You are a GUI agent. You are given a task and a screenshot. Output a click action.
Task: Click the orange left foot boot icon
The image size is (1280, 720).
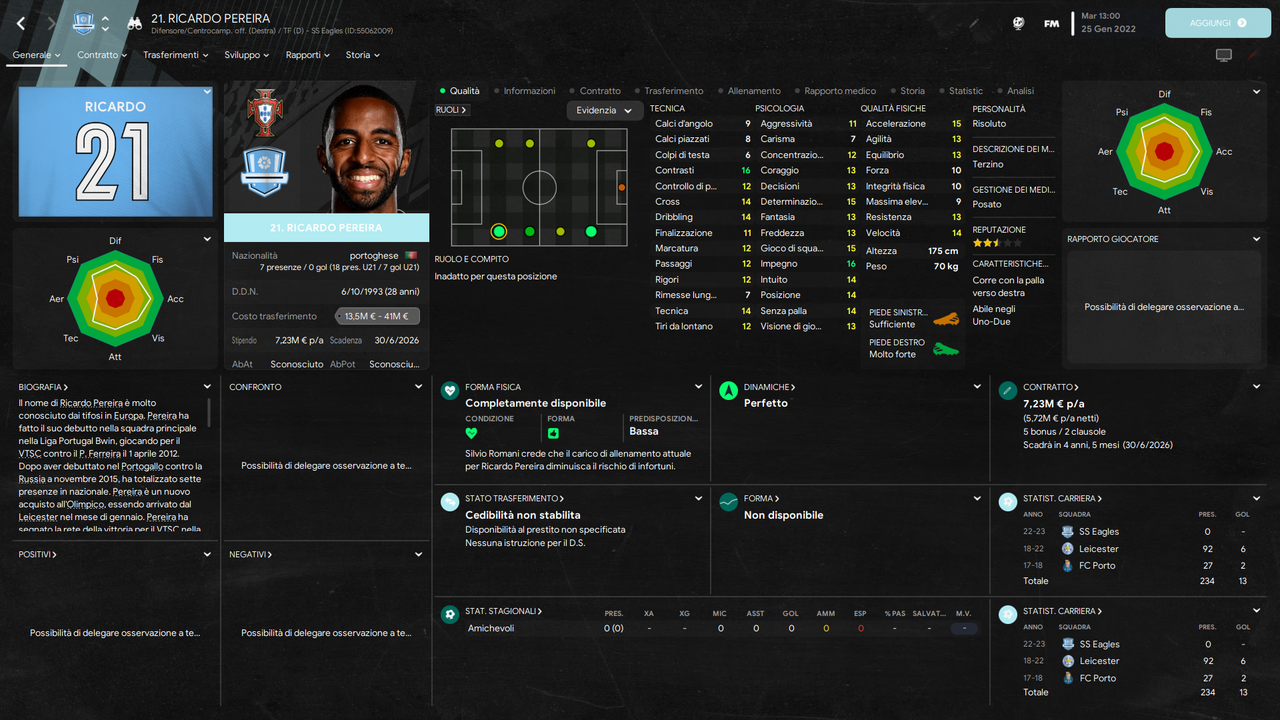[x=946, y=319]
